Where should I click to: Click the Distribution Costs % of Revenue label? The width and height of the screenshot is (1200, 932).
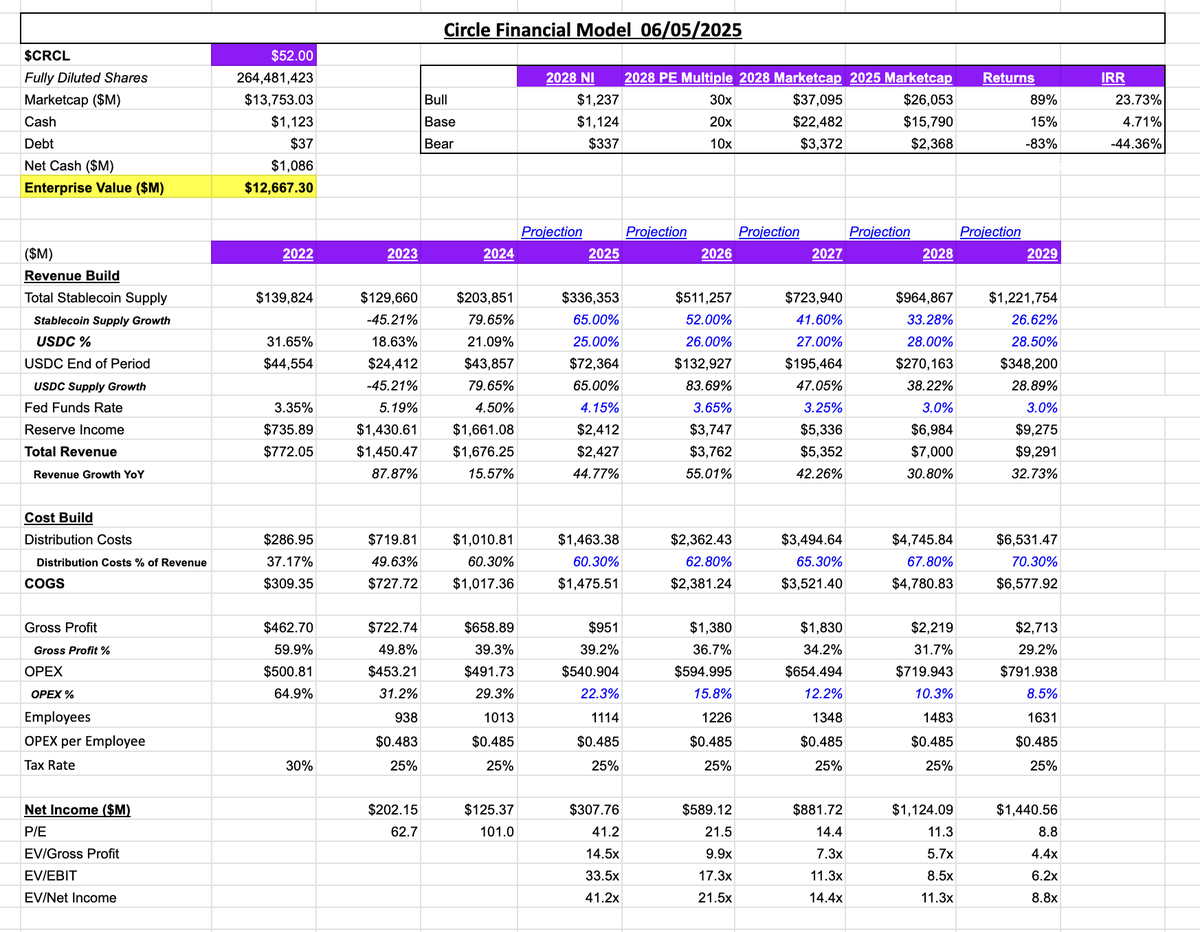[122, 562]
